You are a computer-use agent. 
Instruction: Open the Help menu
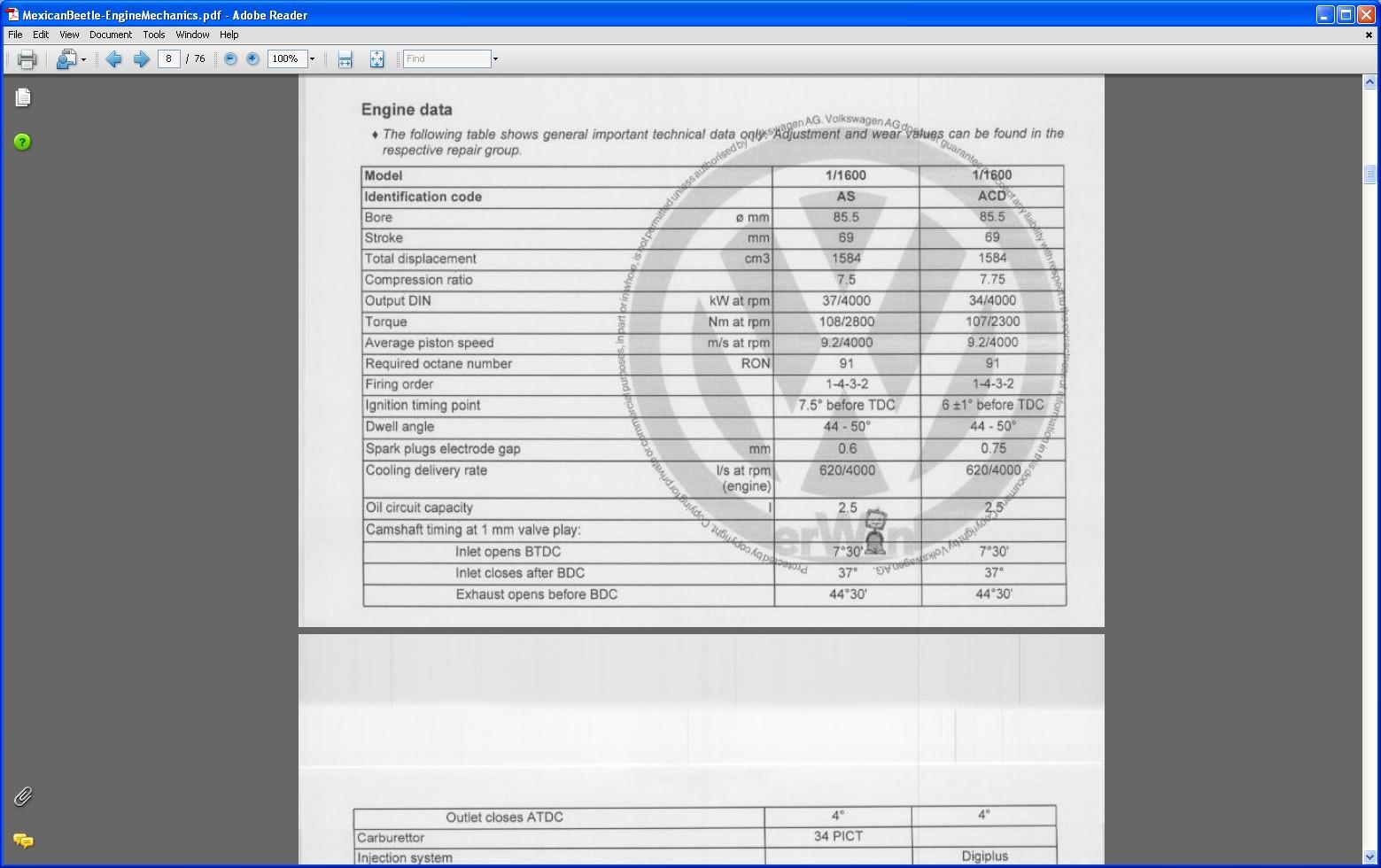point(229,35)
